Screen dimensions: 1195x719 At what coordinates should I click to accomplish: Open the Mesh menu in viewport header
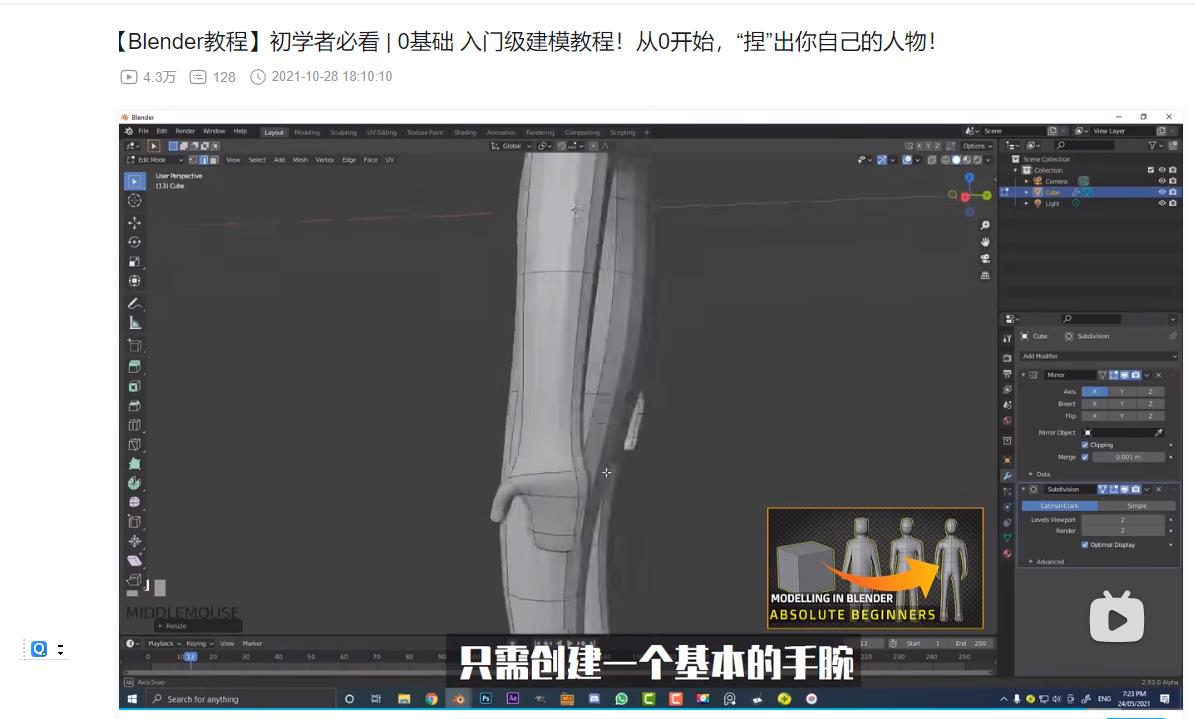point(300,160)
